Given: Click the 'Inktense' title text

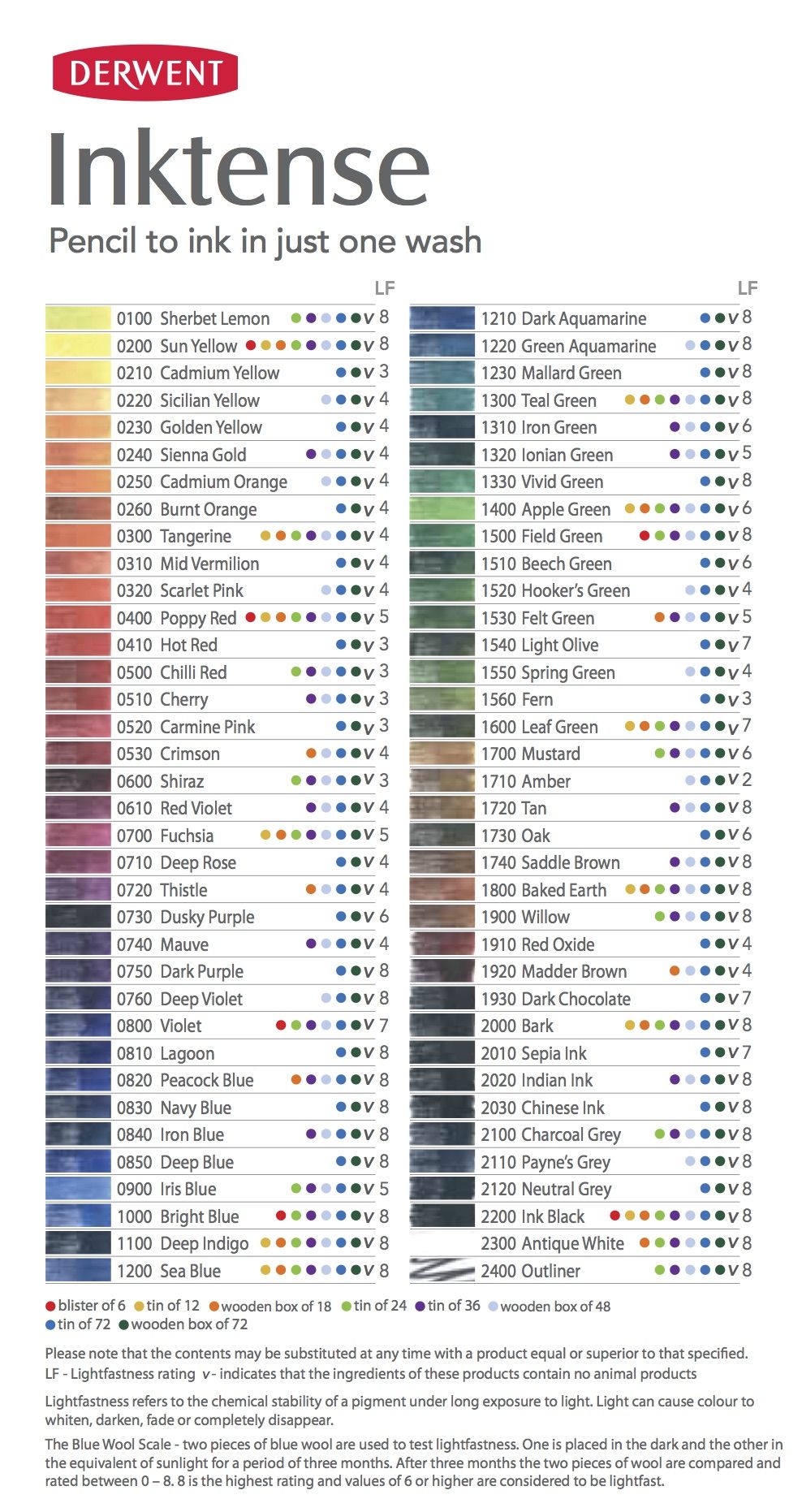Looking at the screenshot, I should 238,169.
